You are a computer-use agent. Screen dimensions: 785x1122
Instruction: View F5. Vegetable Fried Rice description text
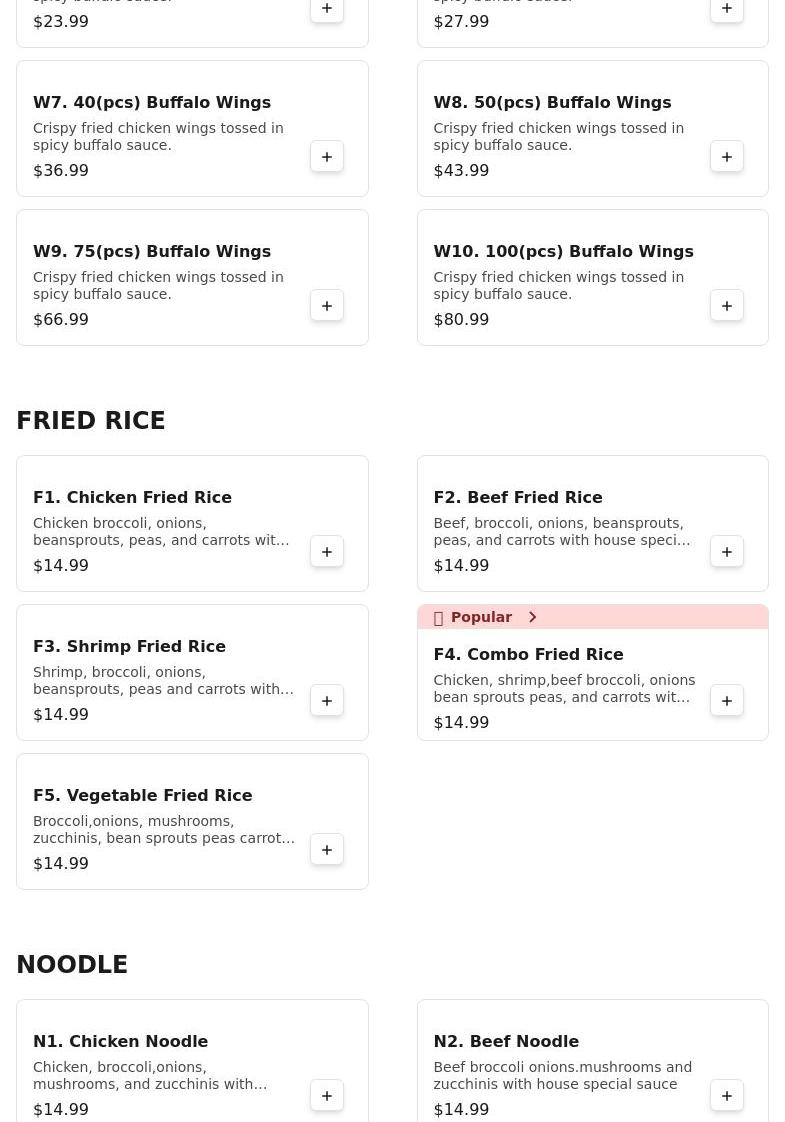[164, 829]
